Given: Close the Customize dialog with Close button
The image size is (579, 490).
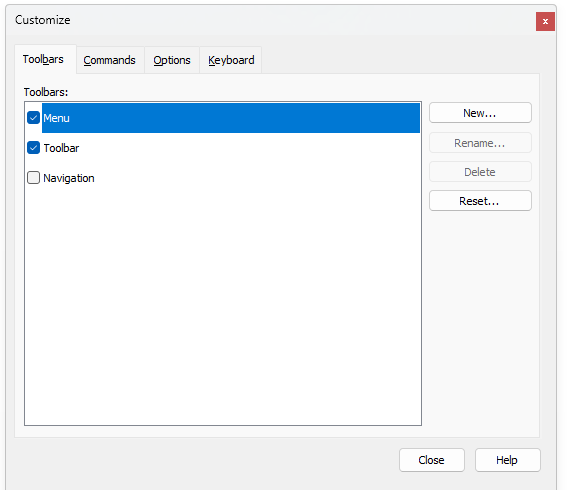Looking at the screenshot, I should point(432,460).
